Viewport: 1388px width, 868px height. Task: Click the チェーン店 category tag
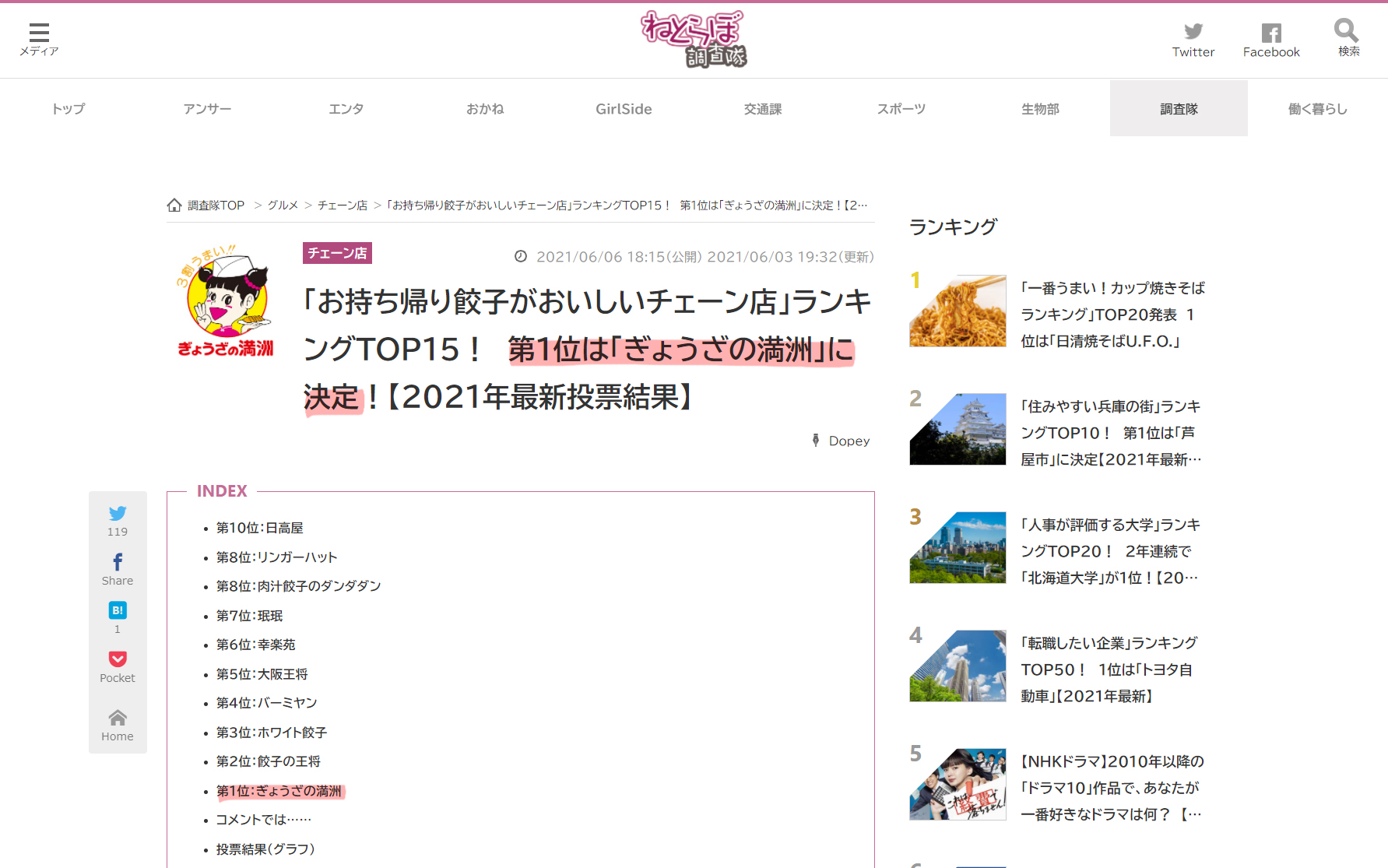click(x=337, y=253)
